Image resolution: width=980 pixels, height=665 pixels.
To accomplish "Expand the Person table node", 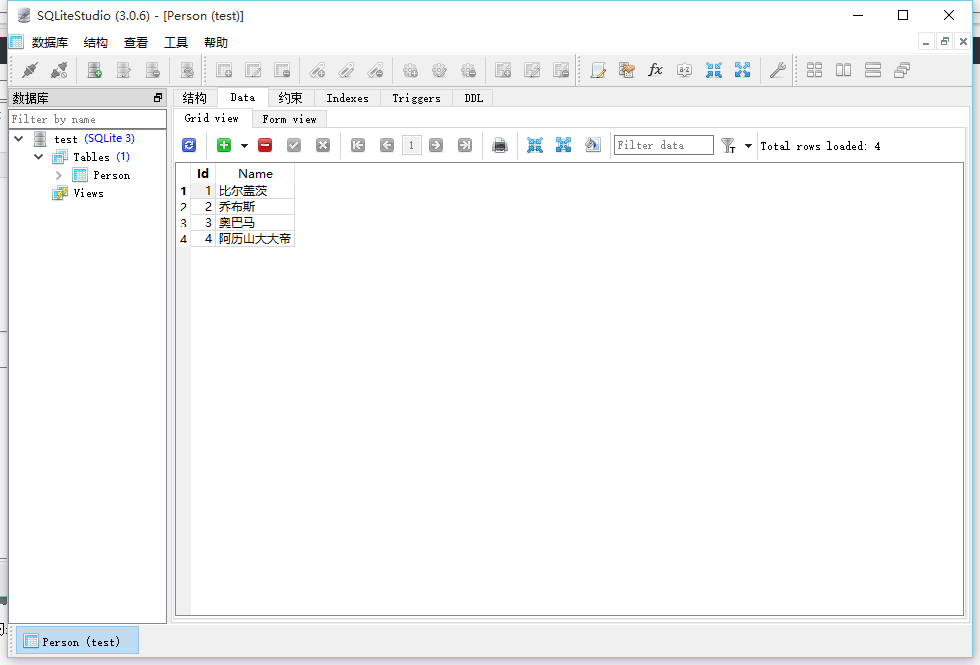I will (x=59, y=175).
